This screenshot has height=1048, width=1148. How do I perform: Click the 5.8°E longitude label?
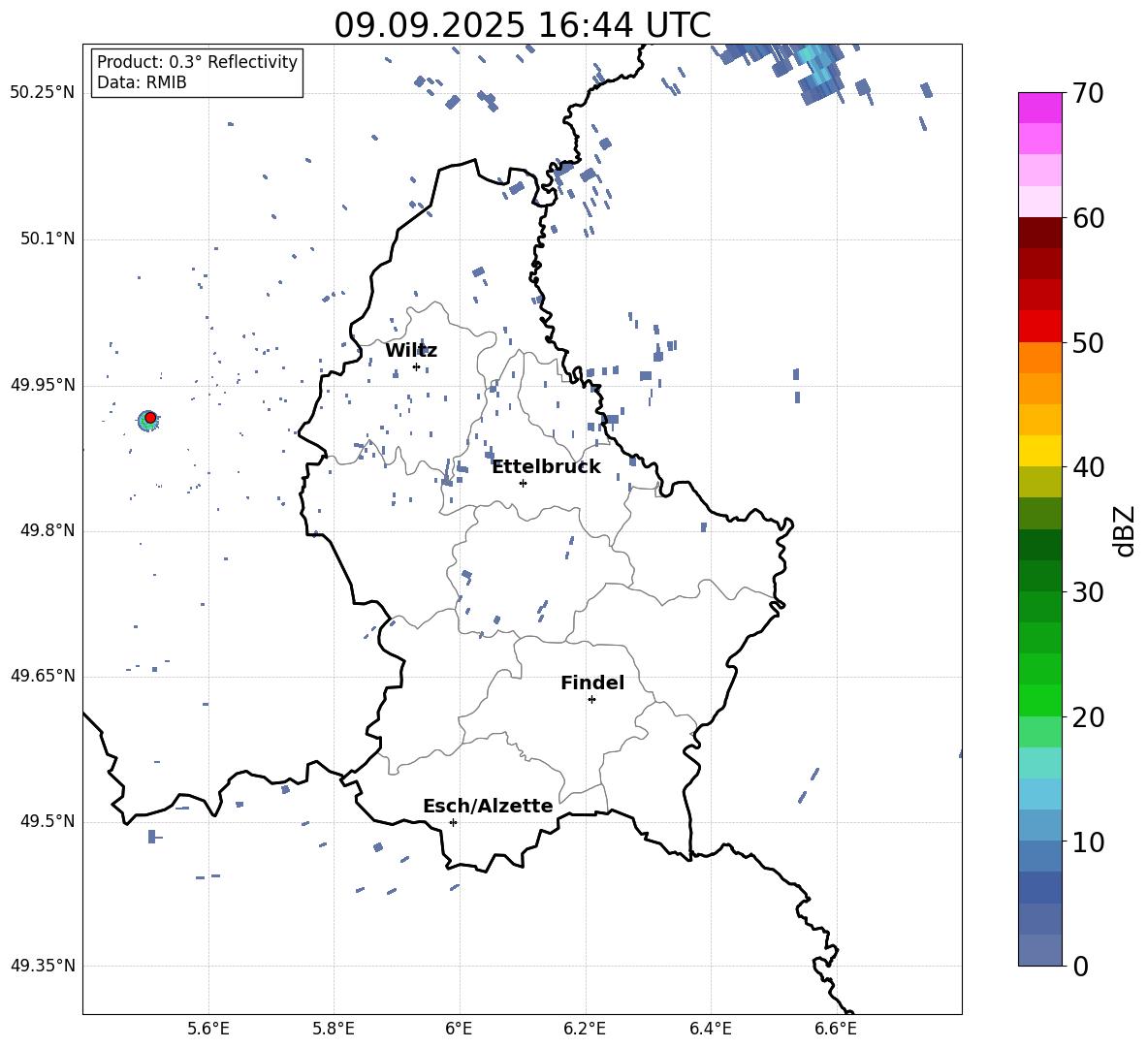pyautogui.click(x=334, y=1029)
